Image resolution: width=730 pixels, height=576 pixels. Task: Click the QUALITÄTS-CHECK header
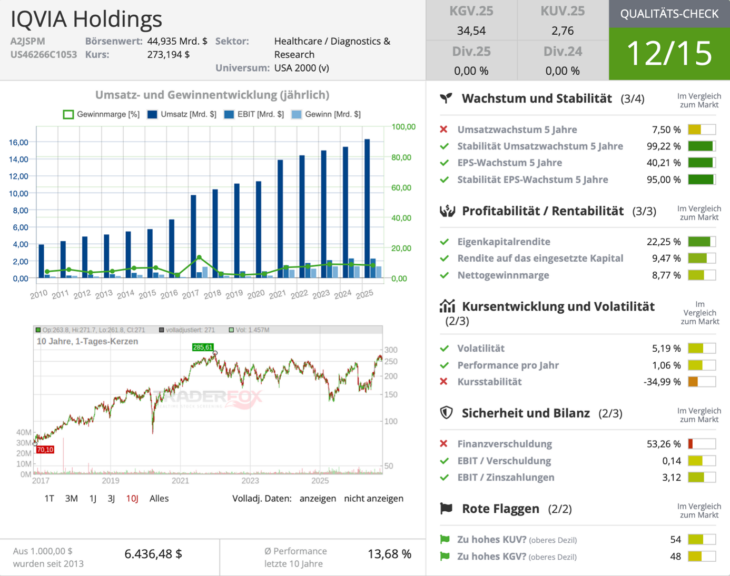point(669,14)
